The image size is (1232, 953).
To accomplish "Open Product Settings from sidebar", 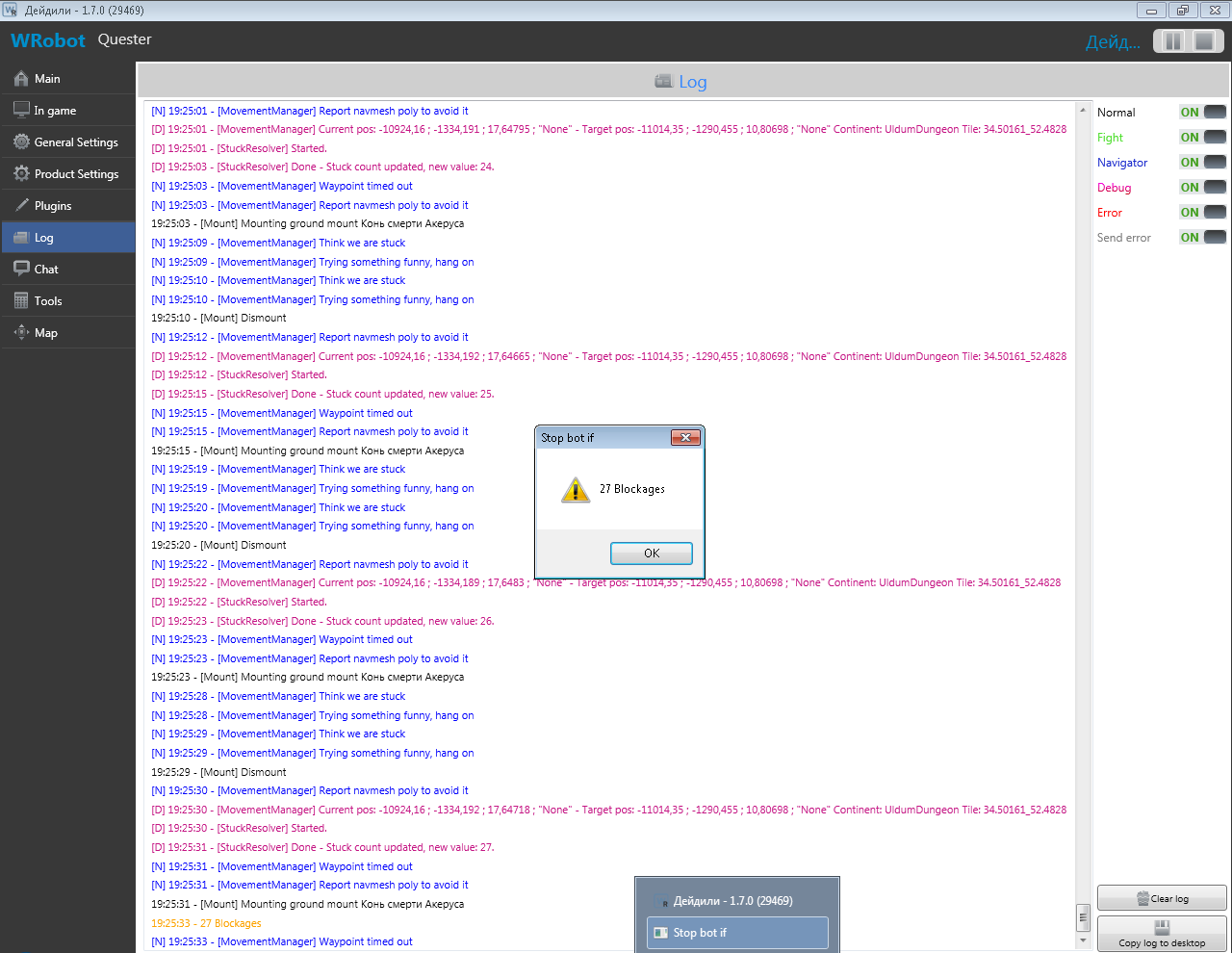I will (76, 174).
